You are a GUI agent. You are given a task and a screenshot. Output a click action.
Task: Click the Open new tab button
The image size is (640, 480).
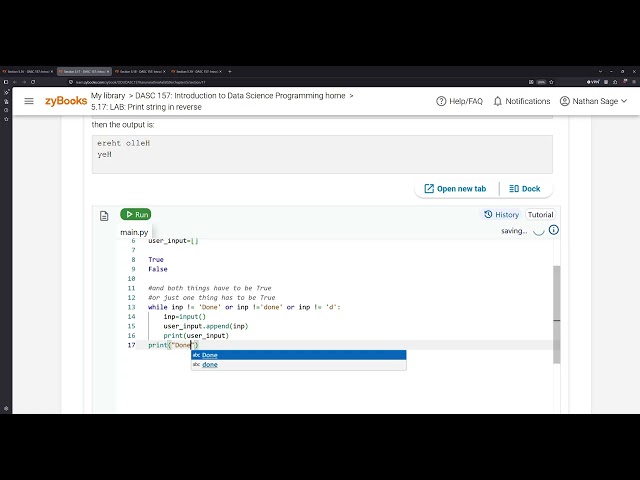coord(456,189)
